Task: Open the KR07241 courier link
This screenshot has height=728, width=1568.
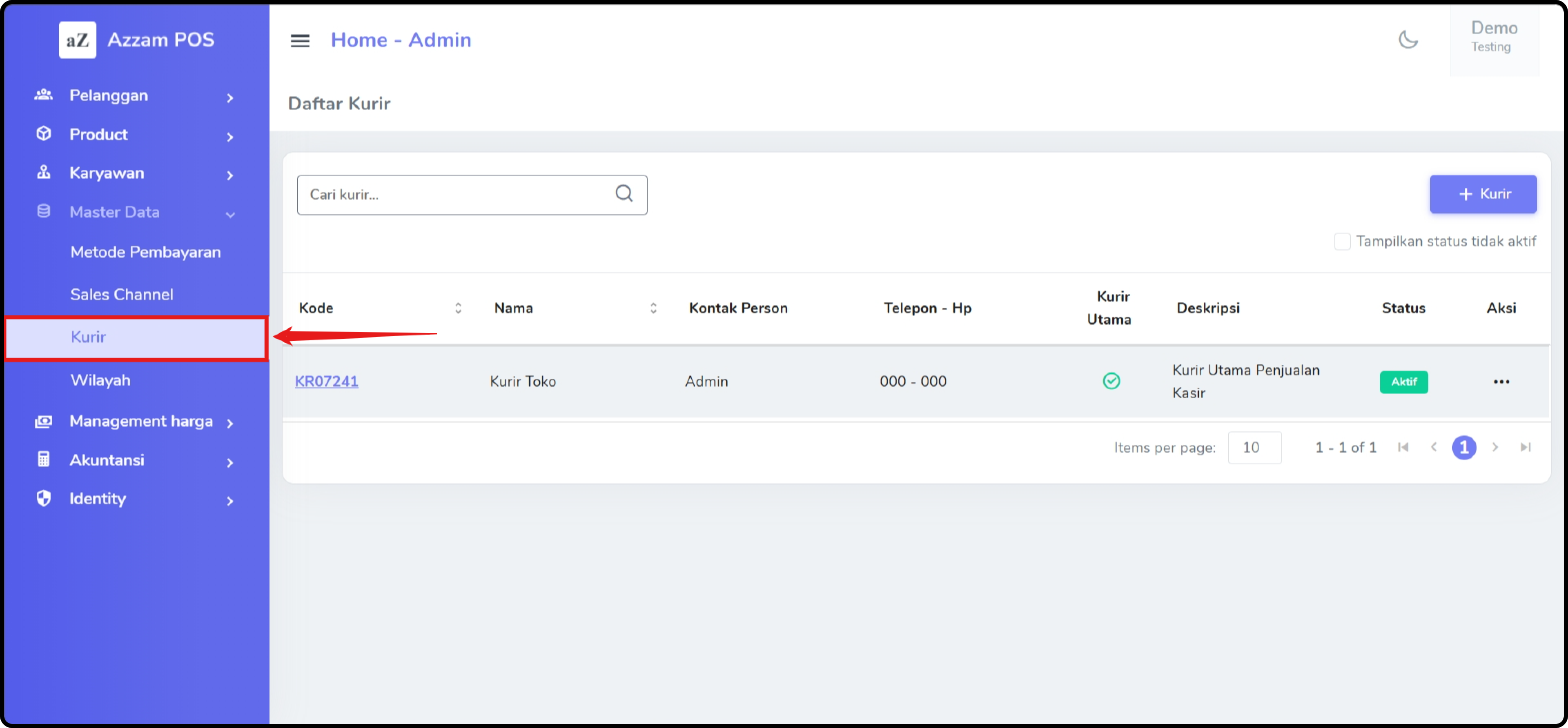Action: (326, 382)
